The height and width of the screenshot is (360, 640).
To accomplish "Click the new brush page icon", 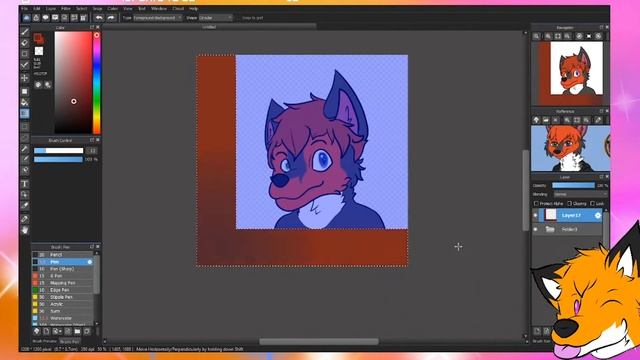I will pos(46,331).
